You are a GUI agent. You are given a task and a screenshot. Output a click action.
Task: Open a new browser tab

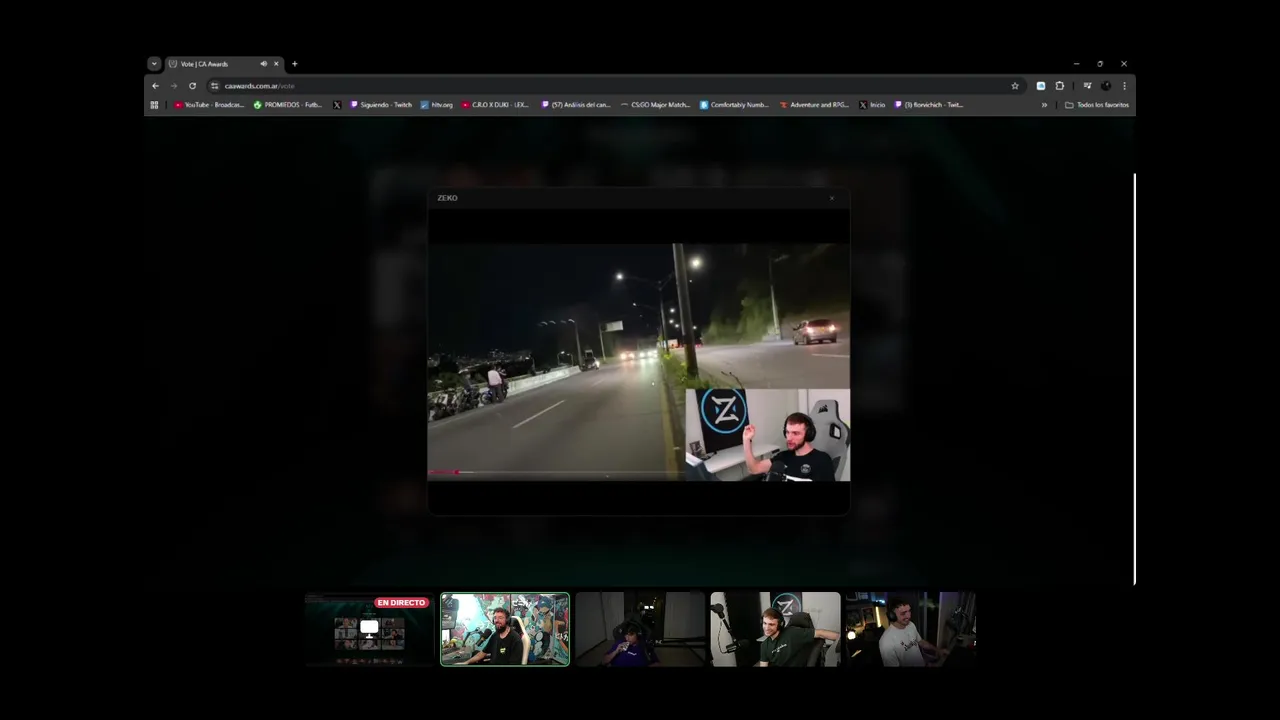coord(295,64)
